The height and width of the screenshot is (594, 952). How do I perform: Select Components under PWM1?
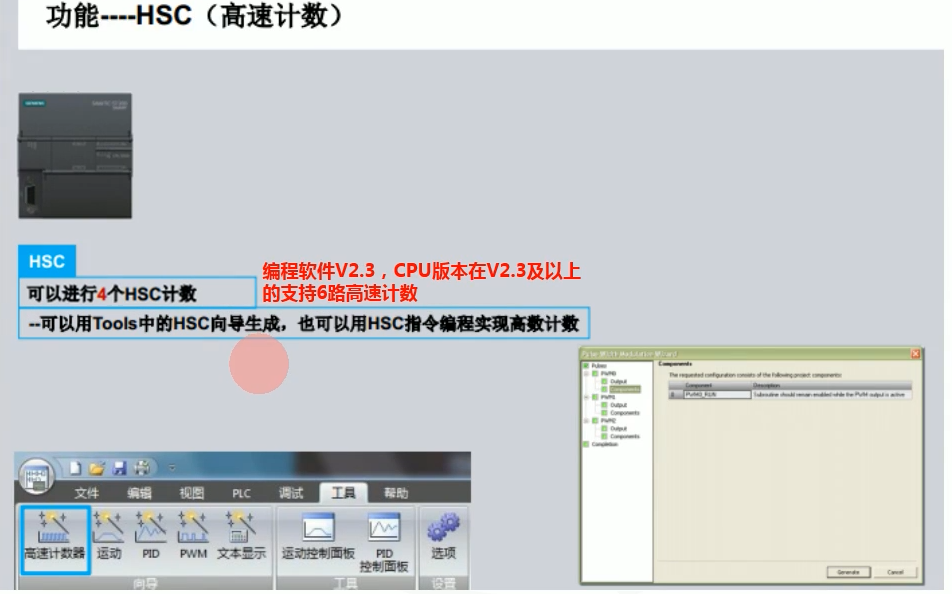(625, 413)
